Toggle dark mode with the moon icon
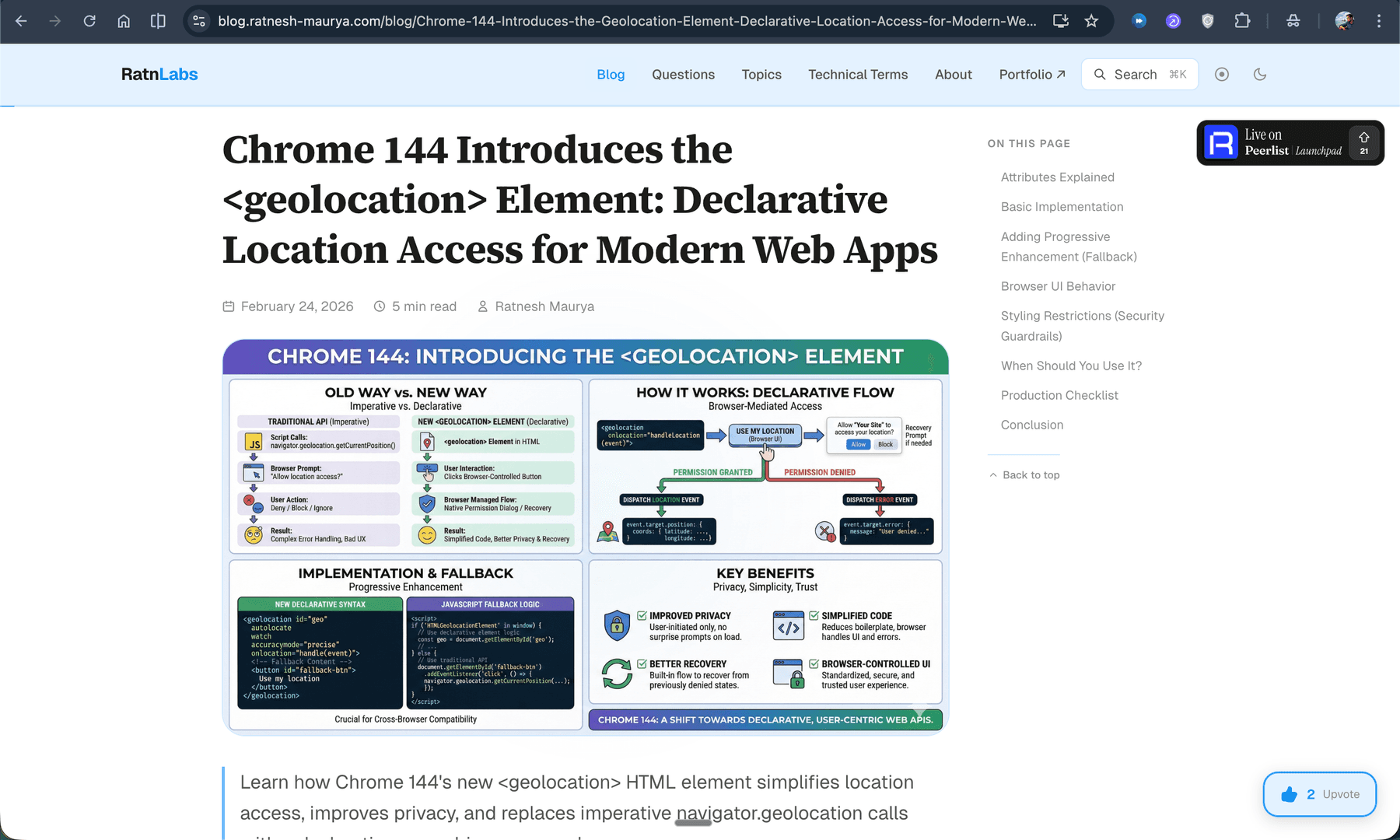The height and width of the screenshot is (840, 1400). [1260, 75]
